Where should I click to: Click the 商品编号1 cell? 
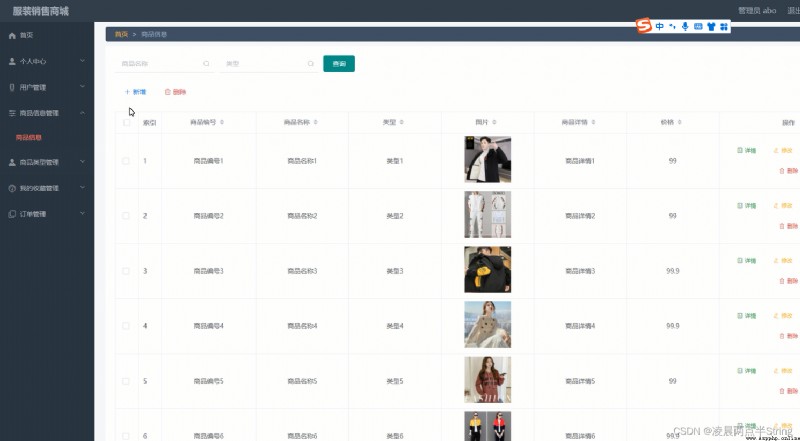(208, 161)
